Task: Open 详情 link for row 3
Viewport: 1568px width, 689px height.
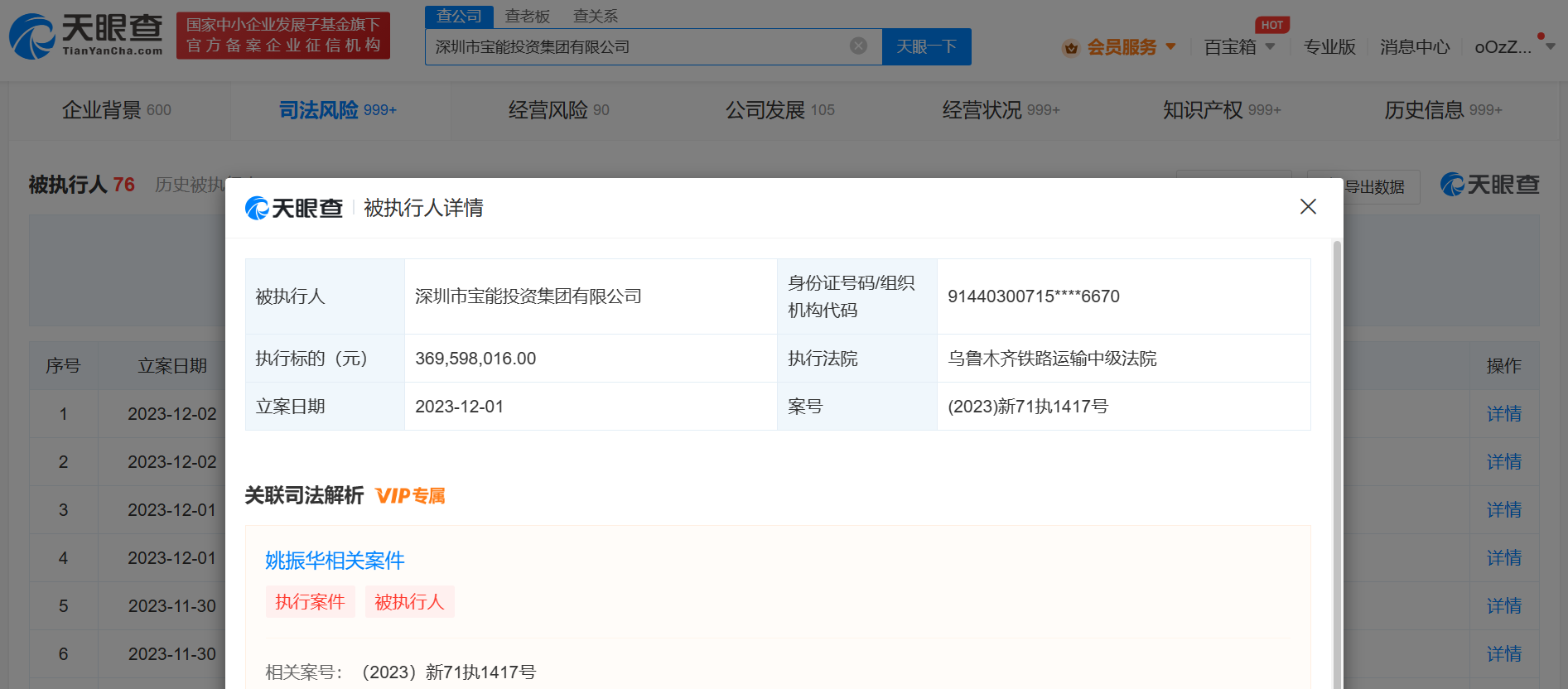Action: pos(1504,510)
